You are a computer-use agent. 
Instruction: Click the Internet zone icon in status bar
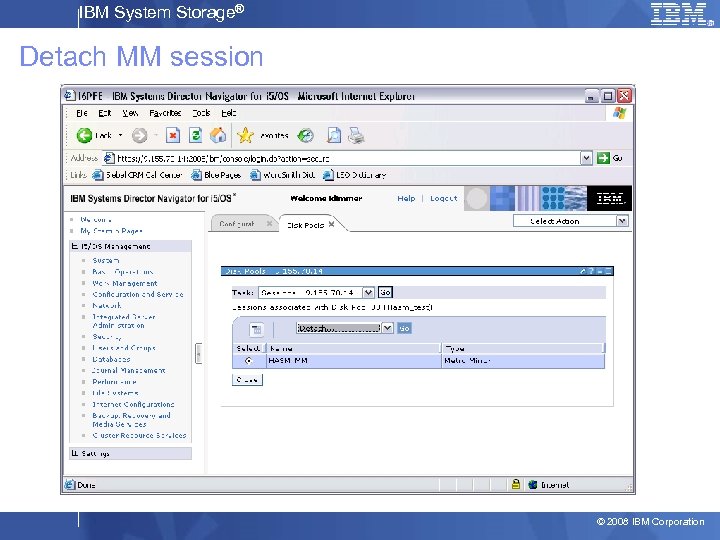tap(533, 484)
